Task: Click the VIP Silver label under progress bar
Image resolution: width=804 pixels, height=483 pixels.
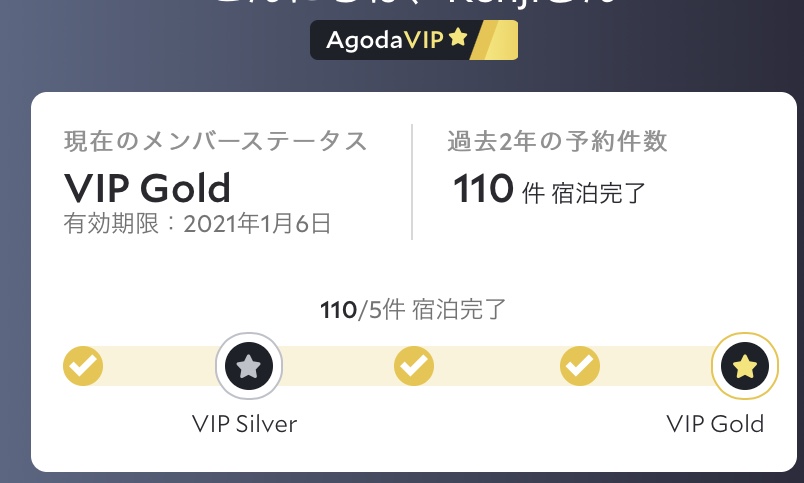Action: tap(244, 423)
